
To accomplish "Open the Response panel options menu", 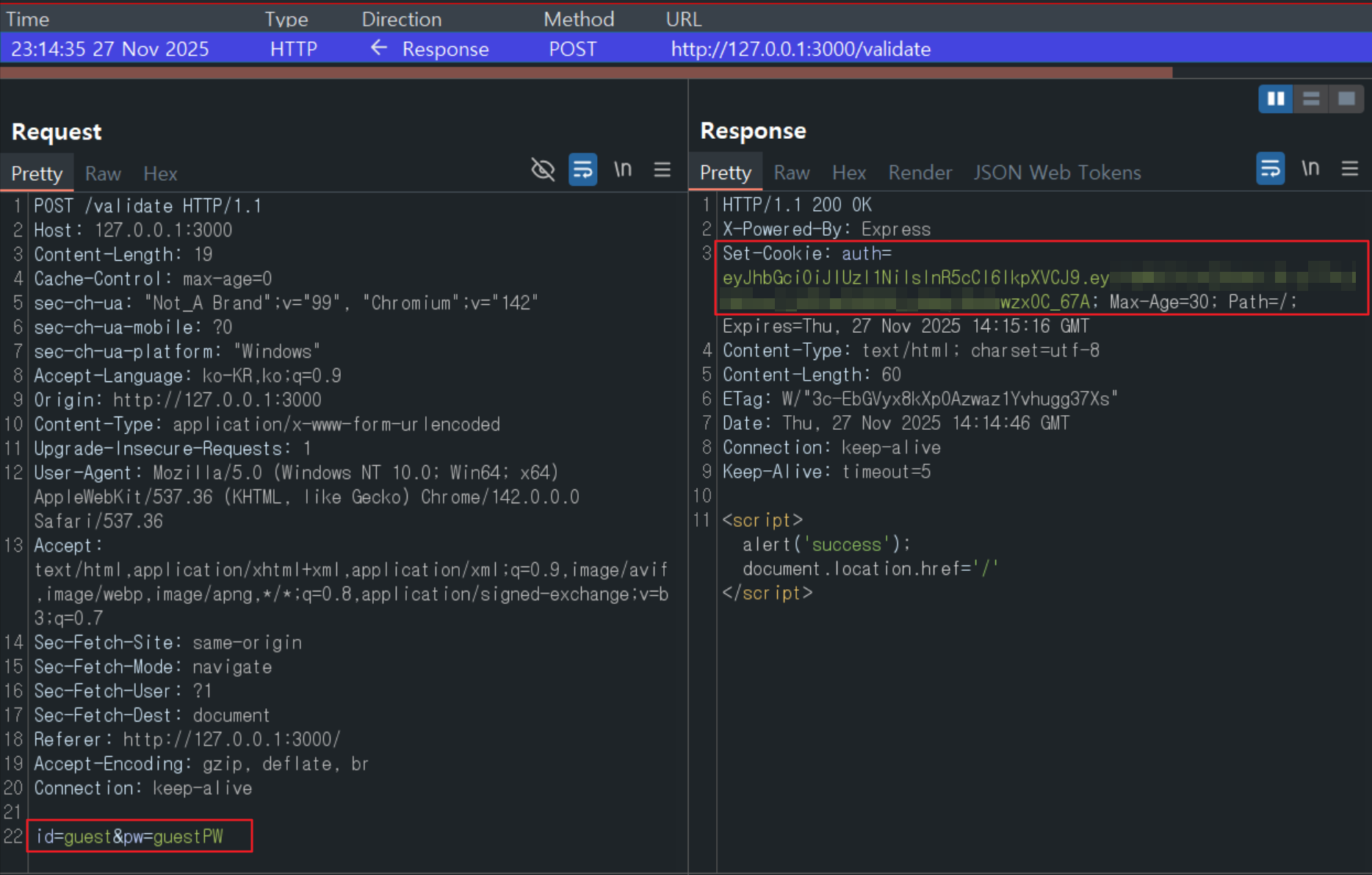I will coord(1349,169).
